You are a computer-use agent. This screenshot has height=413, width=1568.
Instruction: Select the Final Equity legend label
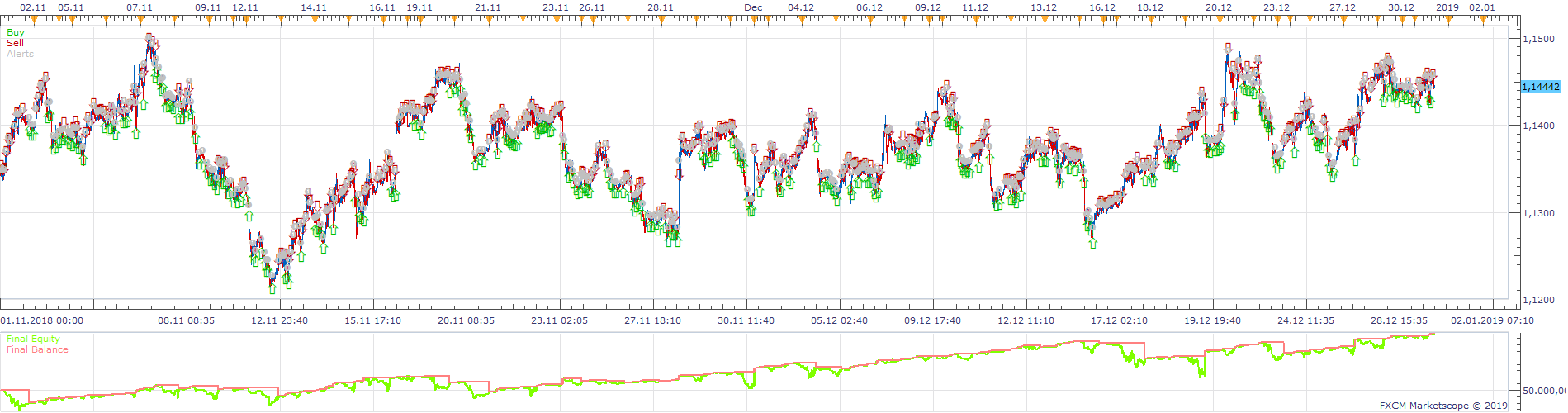pyautogui.click(x=33, y=339)
